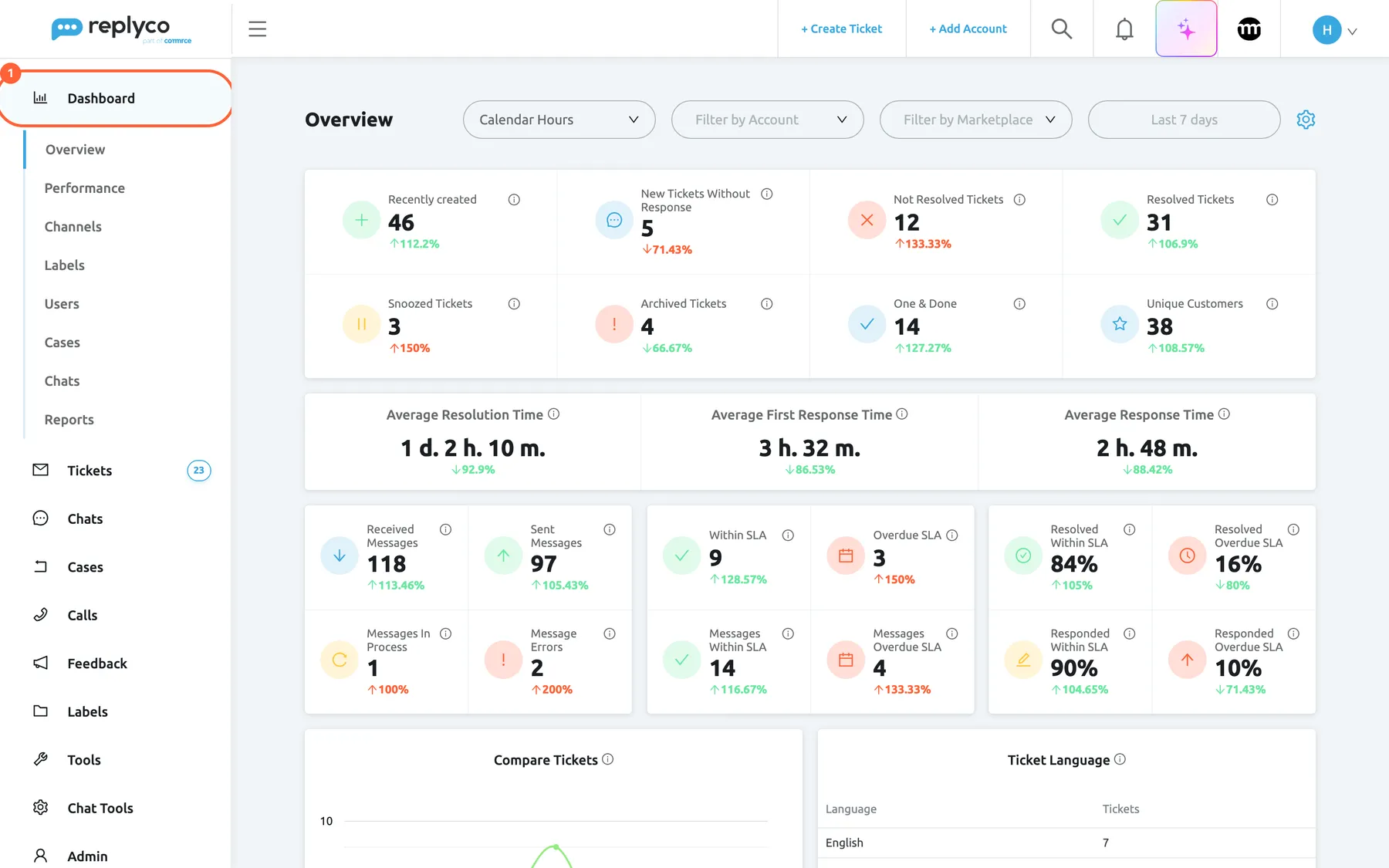Open Labels under Dashboard submenu
Viewport: 1389px width, 868px height.
click(x=65, y=265)
